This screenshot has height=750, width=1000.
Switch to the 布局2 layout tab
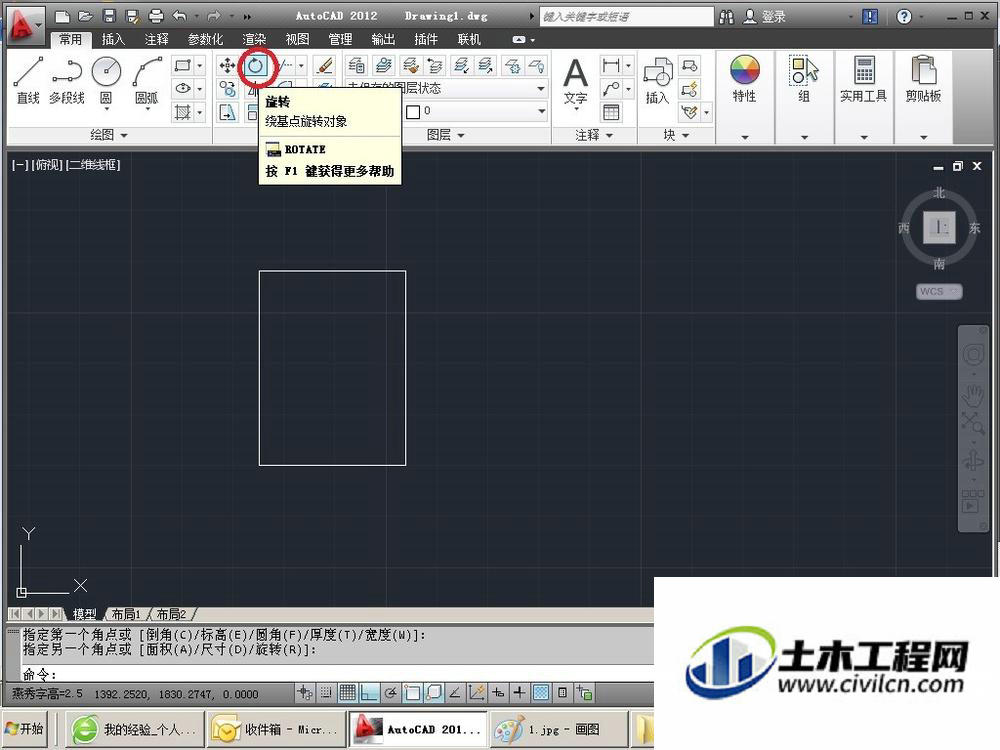coord(172,614)
